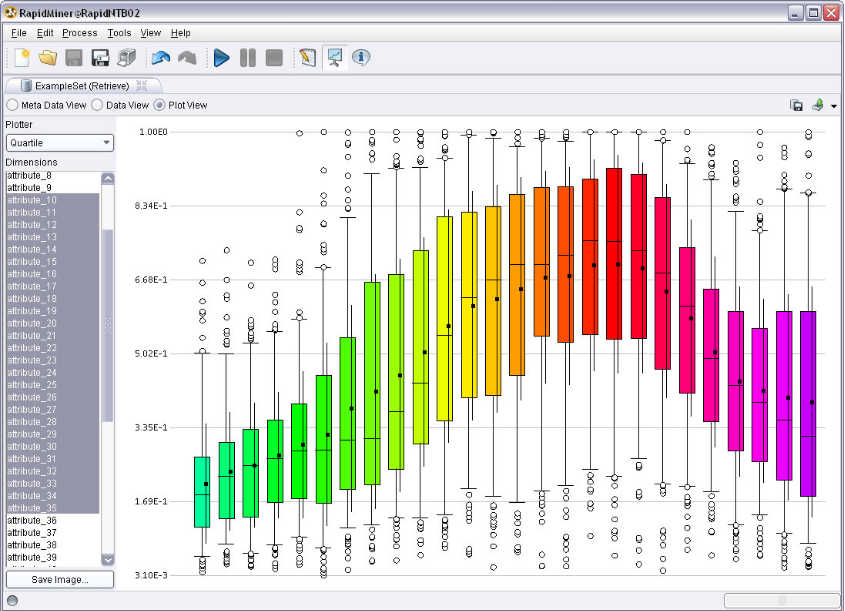Pause the running process
This screenshot has height=611, width=845.
click(x=246, y=57)
